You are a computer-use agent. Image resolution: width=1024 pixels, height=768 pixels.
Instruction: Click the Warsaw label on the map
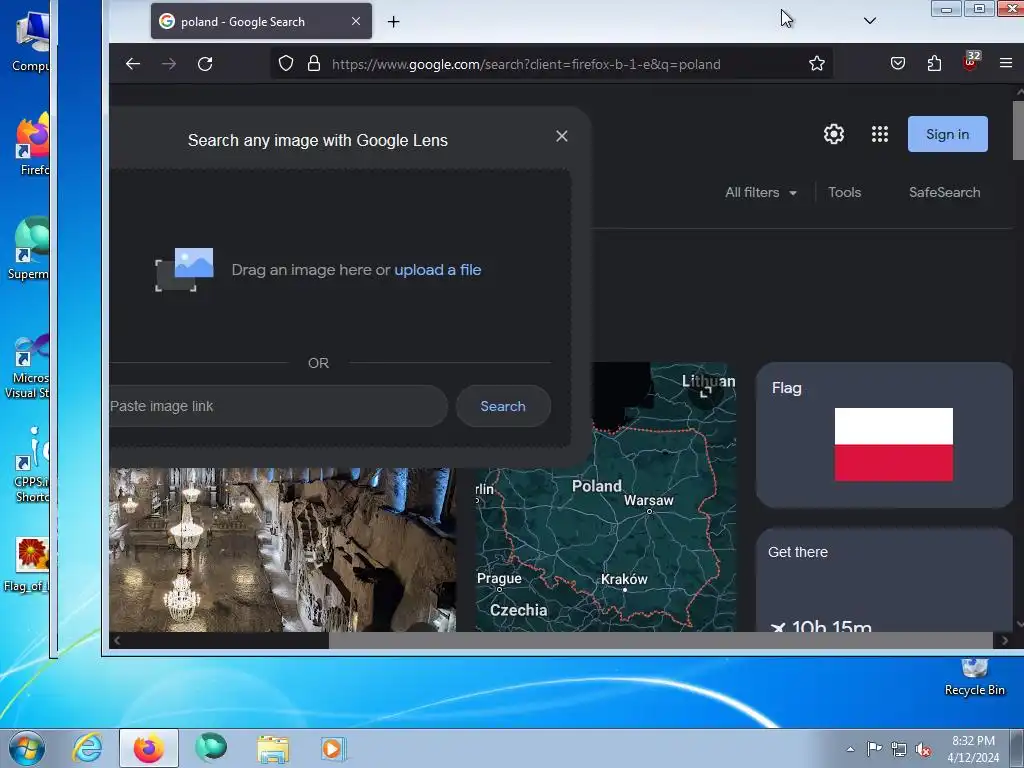(648, 501)
